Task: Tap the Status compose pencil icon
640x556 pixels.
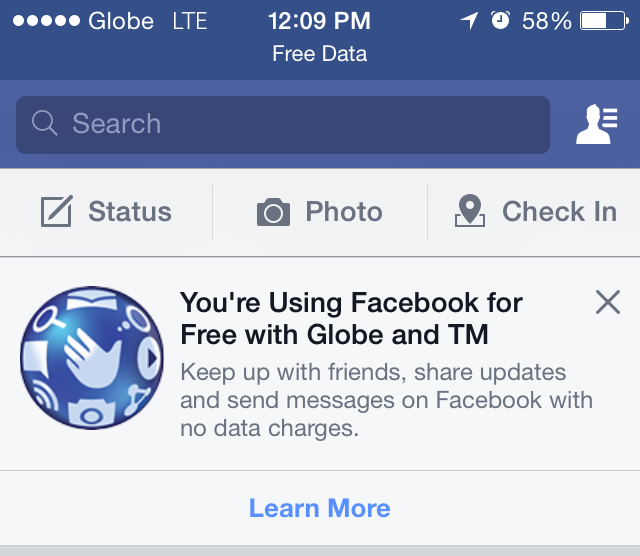Action: 56,212
